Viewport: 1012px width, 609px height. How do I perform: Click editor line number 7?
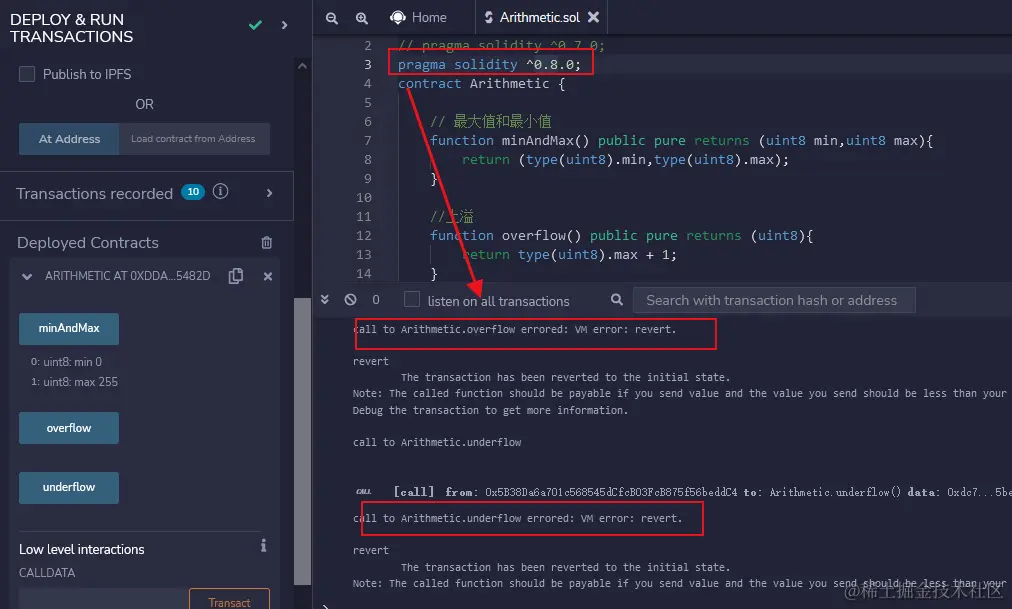pos(367,141)
